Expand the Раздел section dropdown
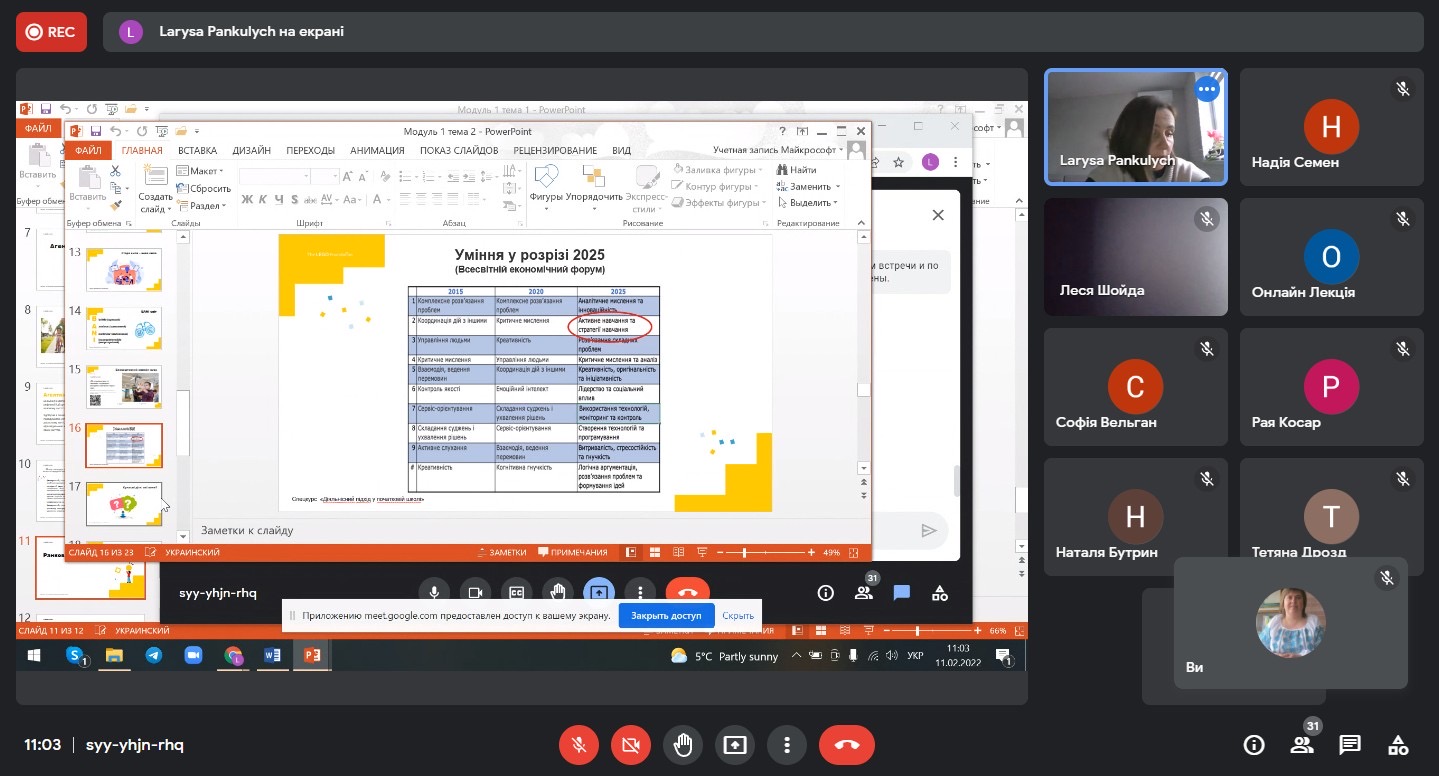Screen dimensions: 1439x776 coord(202,205)
